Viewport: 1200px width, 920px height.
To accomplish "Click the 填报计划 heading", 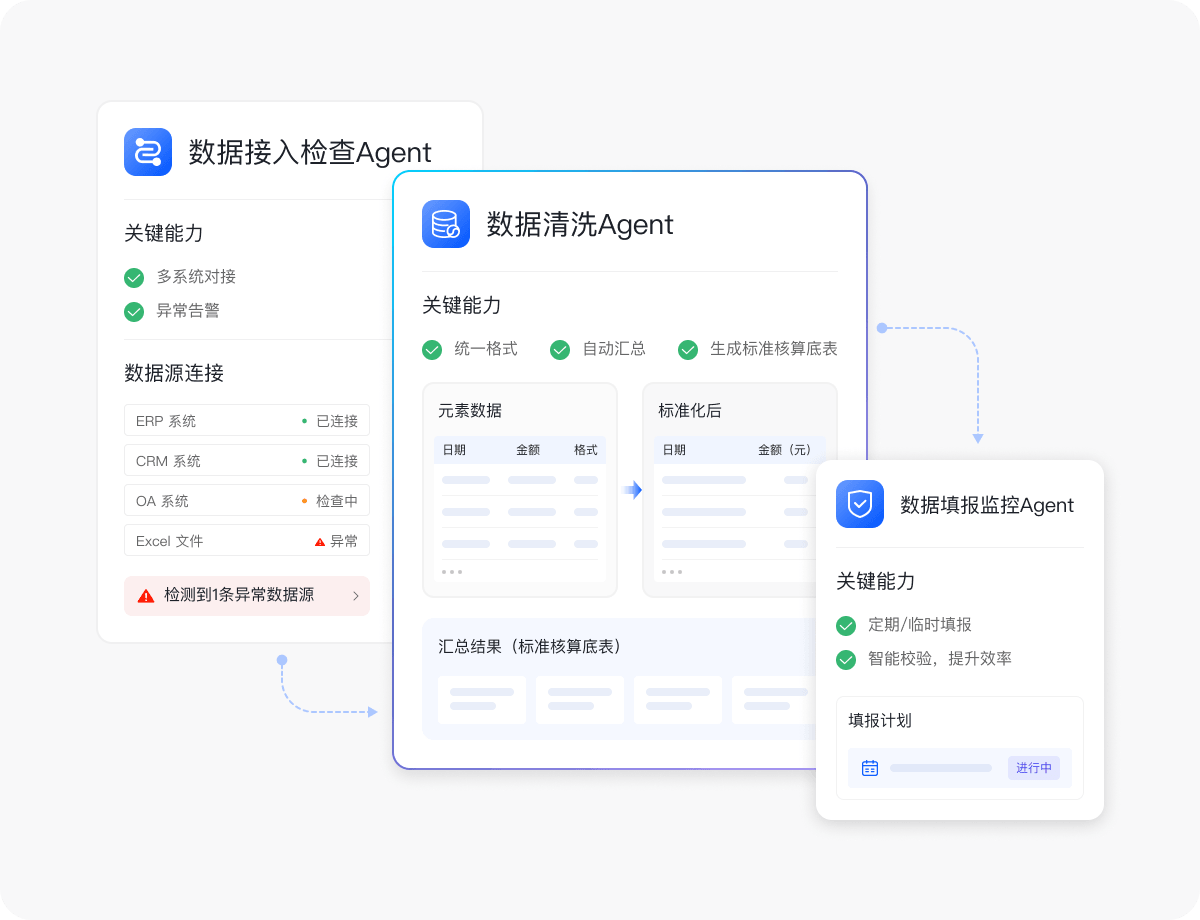I will click(x=880, y=720).
